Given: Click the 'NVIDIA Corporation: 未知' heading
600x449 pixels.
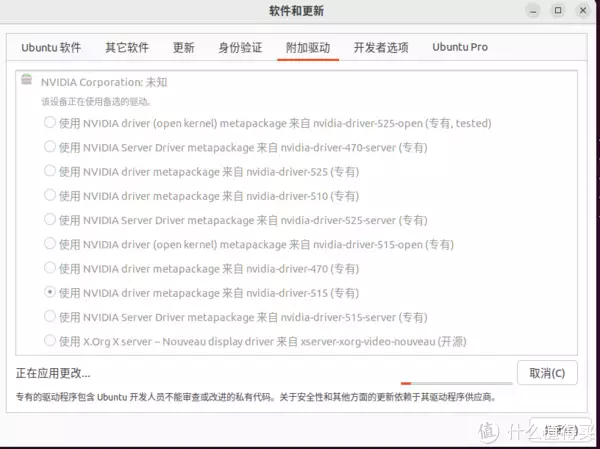Looking at the screenshot, I should 104,82.
